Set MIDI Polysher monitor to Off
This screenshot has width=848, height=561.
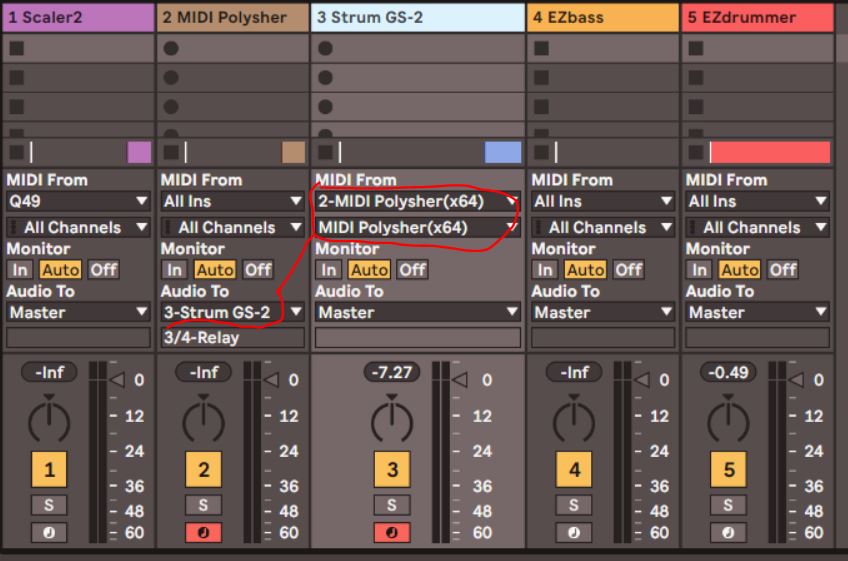click(258, 269)
